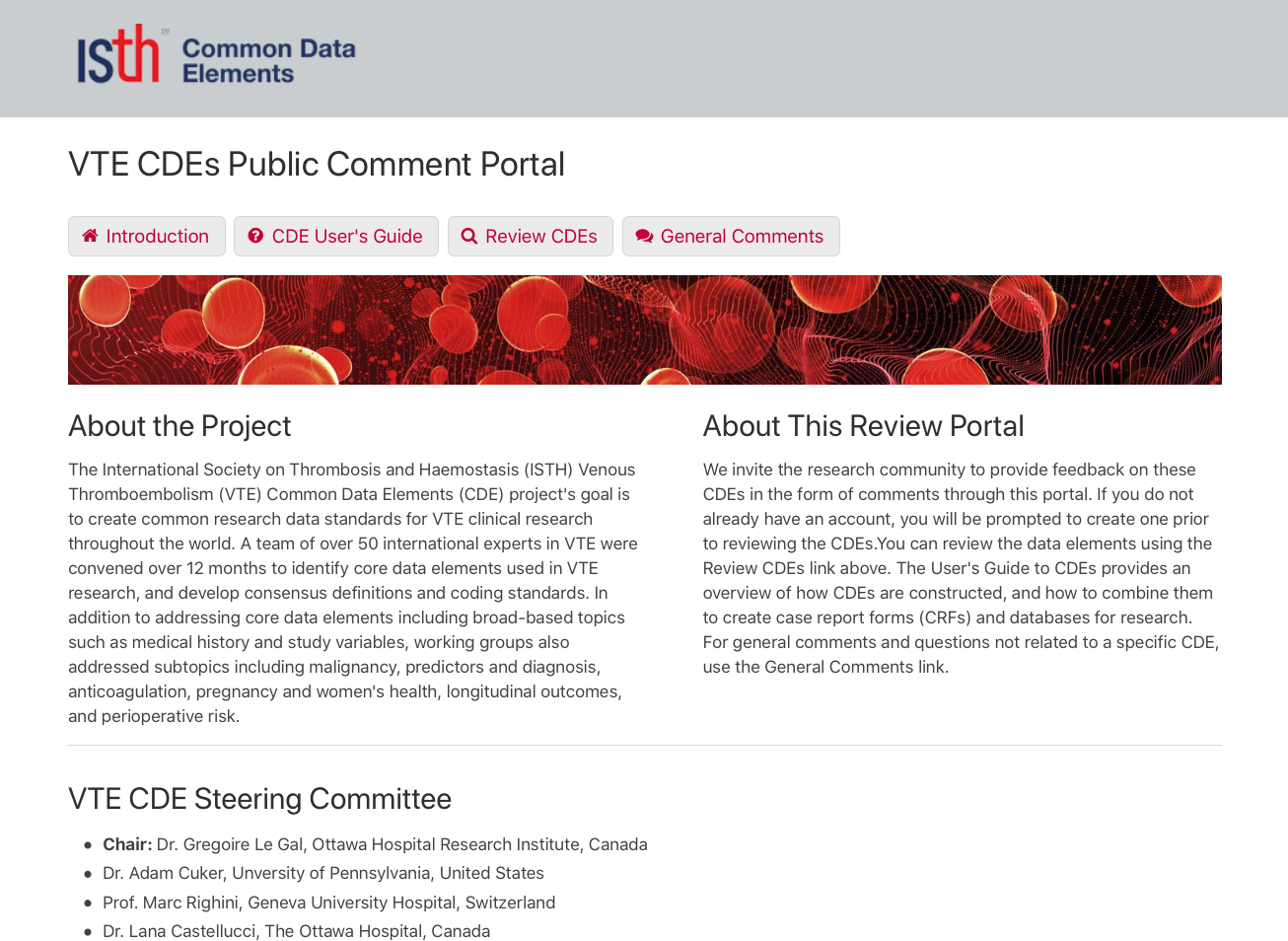Screen dimensions: 1288x941
Task: Select the Dr. Lana Castellucci list entry
Action: 296,931
